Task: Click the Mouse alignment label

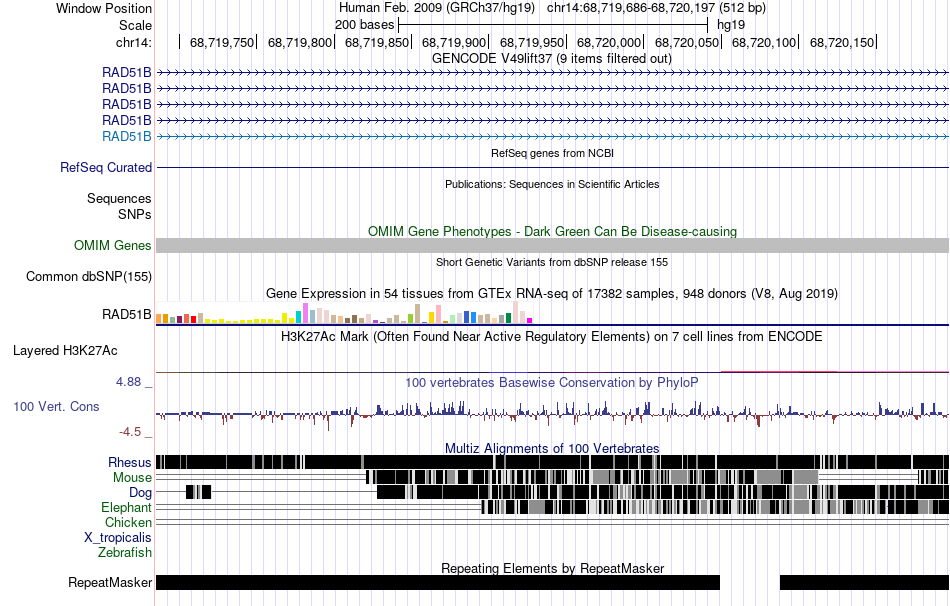Action: pyautogui.click(x=132, y=478)
